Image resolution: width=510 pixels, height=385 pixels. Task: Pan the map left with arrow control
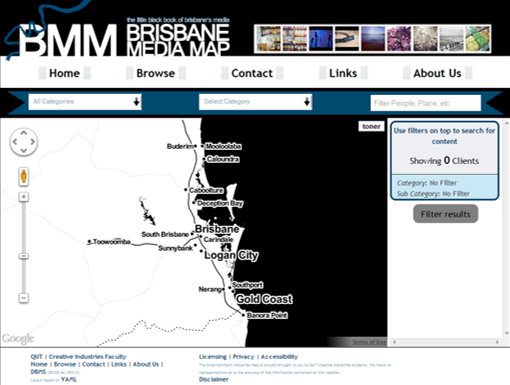(x=15, y=142)
